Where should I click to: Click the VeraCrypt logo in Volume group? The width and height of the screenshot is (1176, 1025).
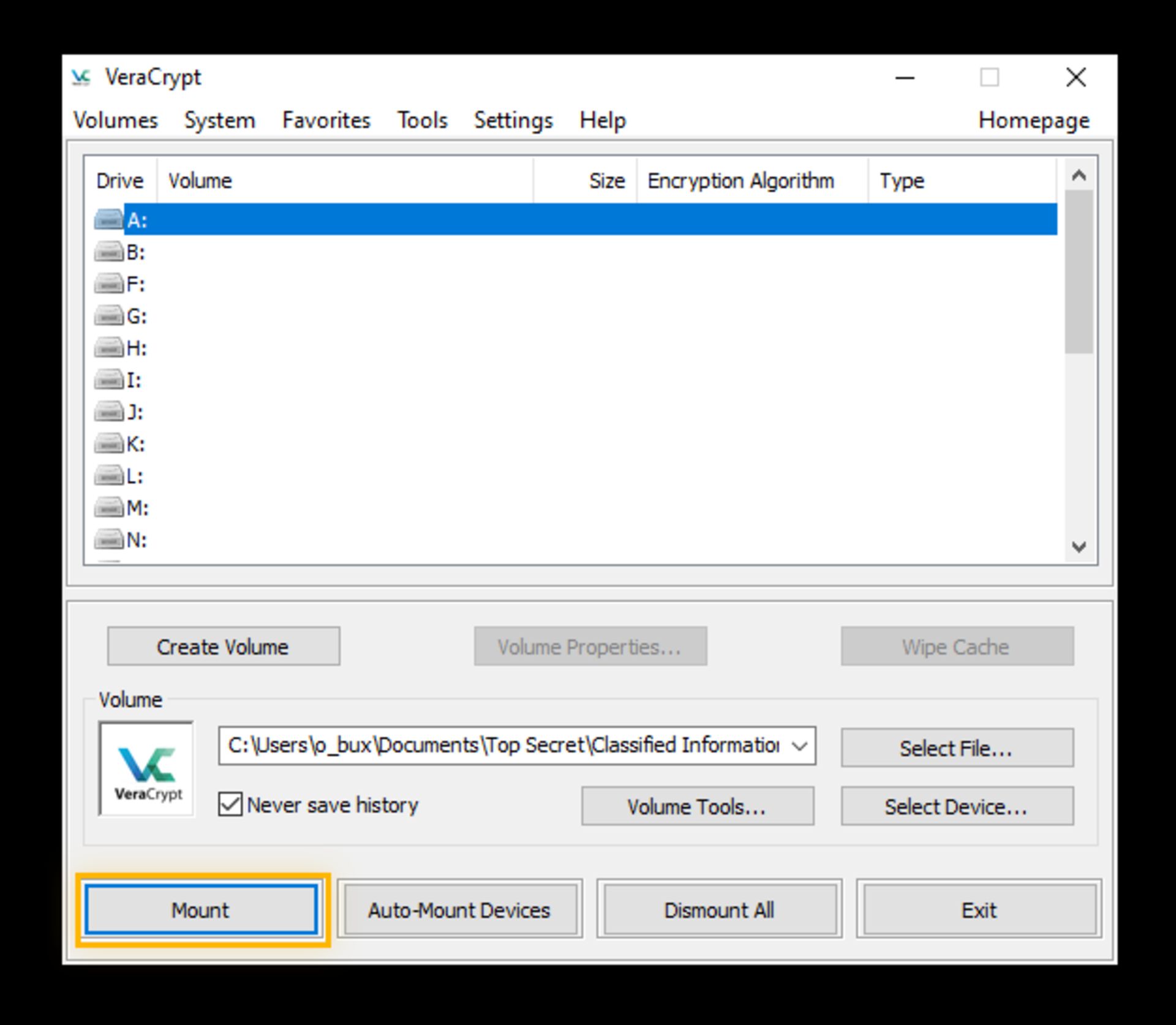(146, 769)
